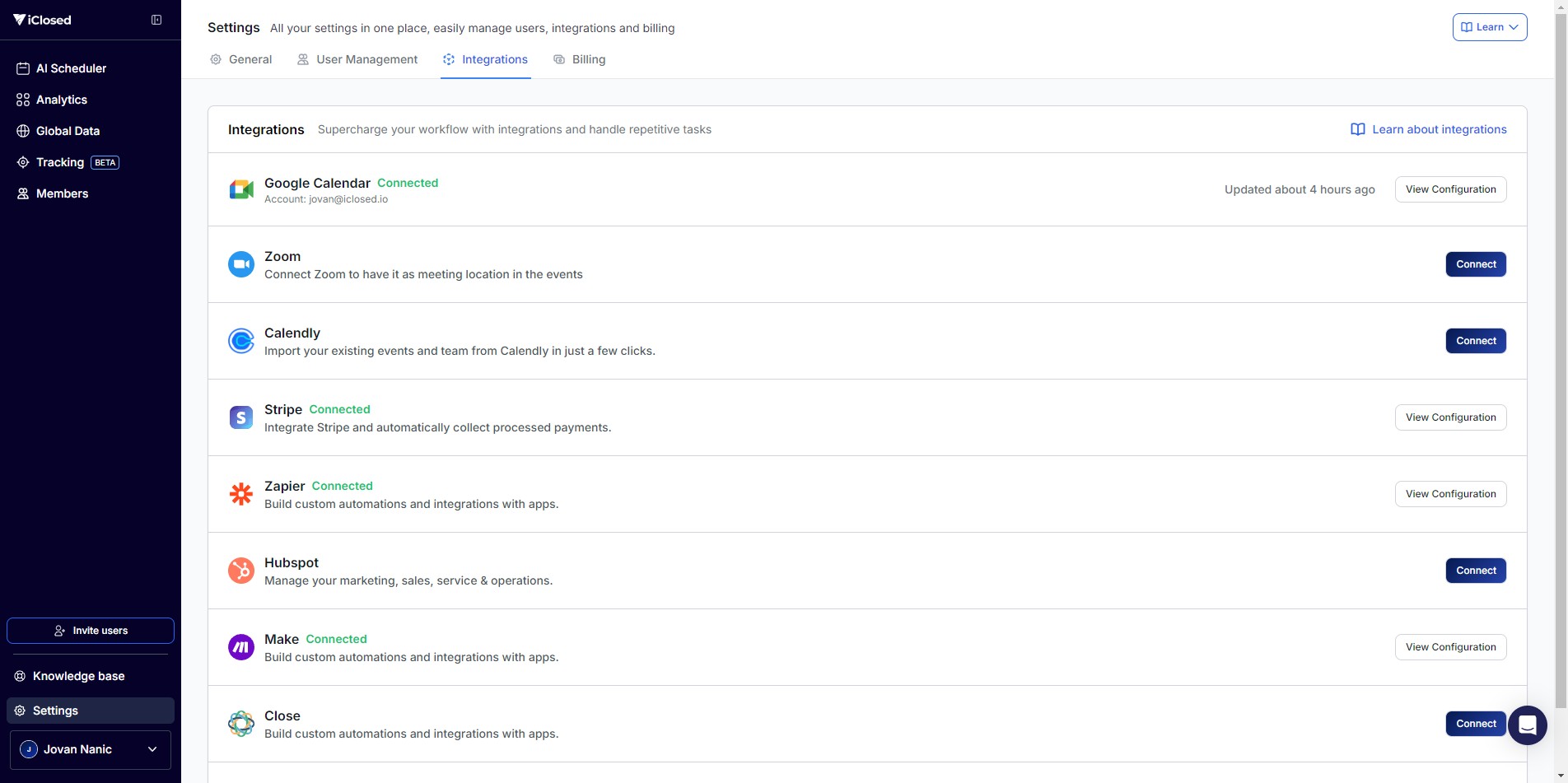The height and width of the screenshot is (783, 1568).
Task: Connect the Close integration
Action: [1476, 724]
